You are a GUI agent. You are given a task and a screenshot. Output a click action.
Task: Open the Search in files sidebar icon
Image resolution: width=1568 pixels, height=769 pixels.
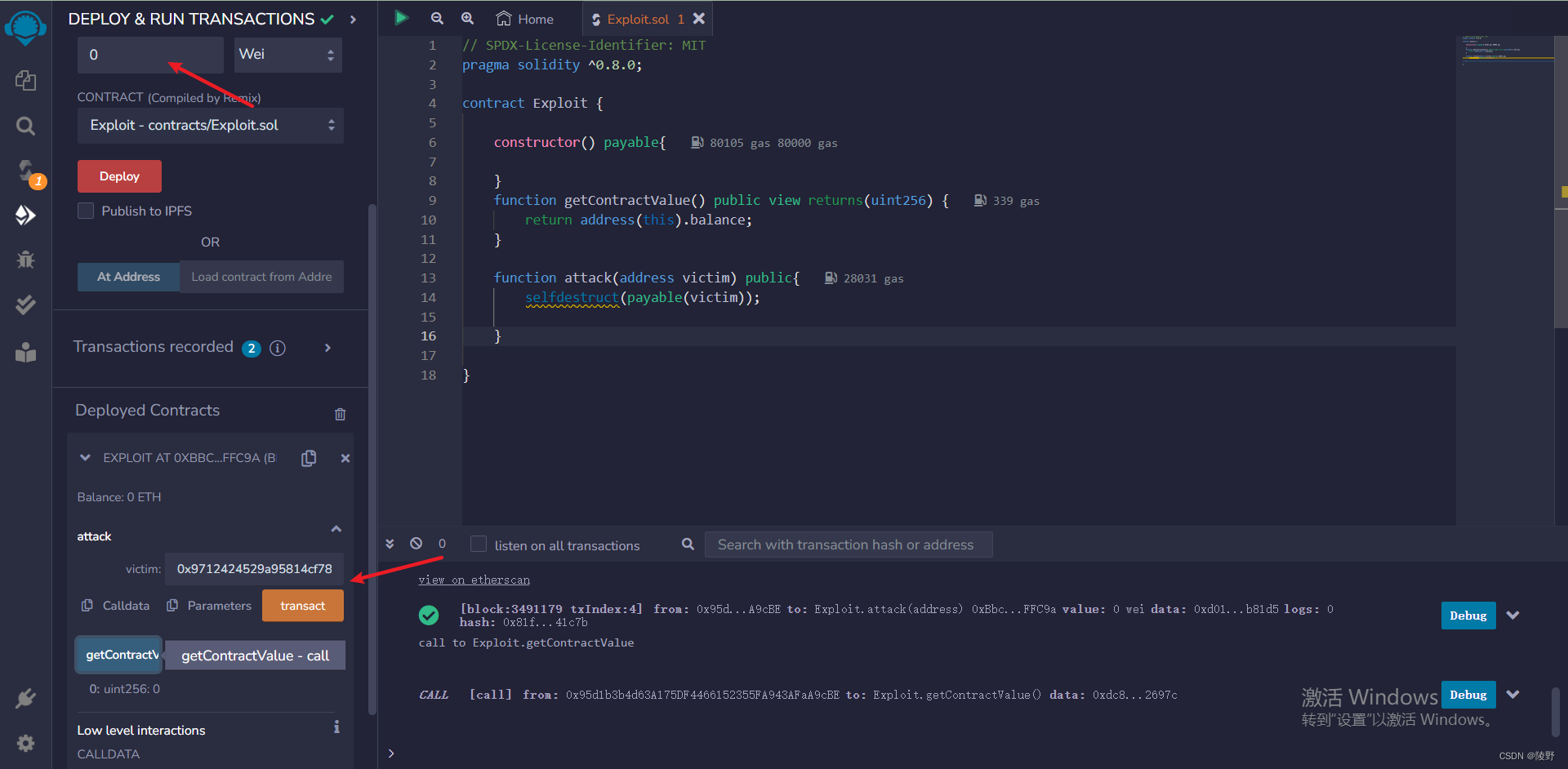(x=25, y=126)
